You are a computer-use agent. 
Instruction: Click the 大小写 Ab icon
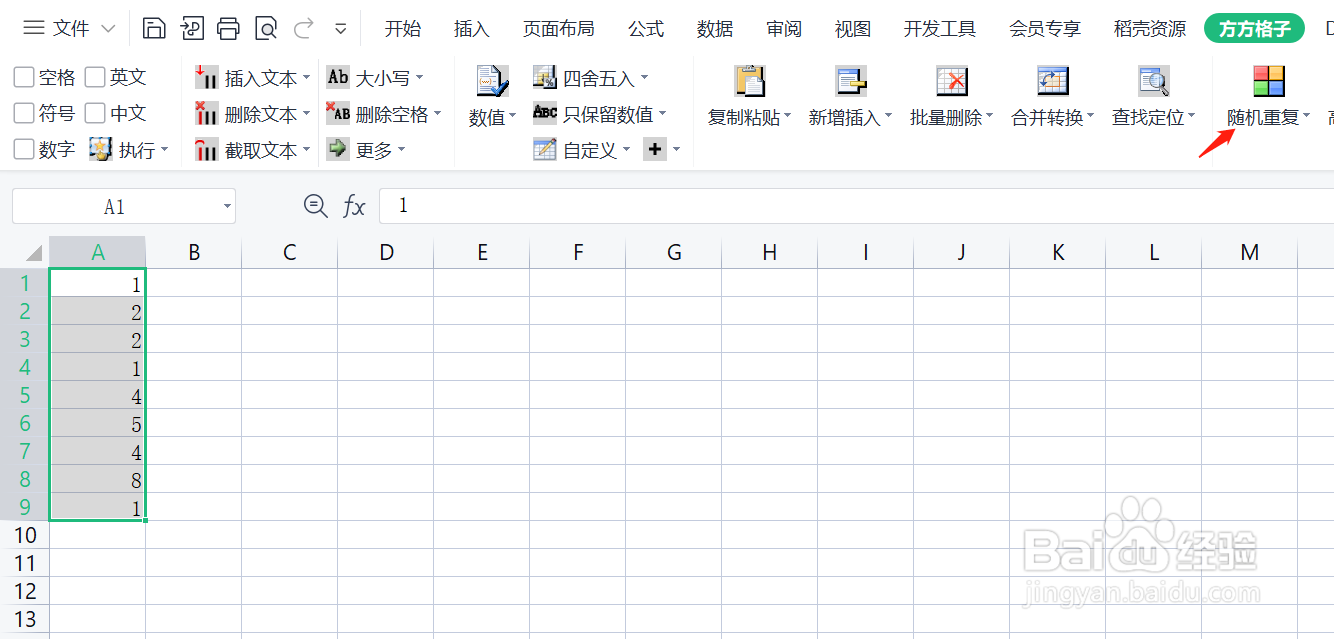[x=338, y=77]
